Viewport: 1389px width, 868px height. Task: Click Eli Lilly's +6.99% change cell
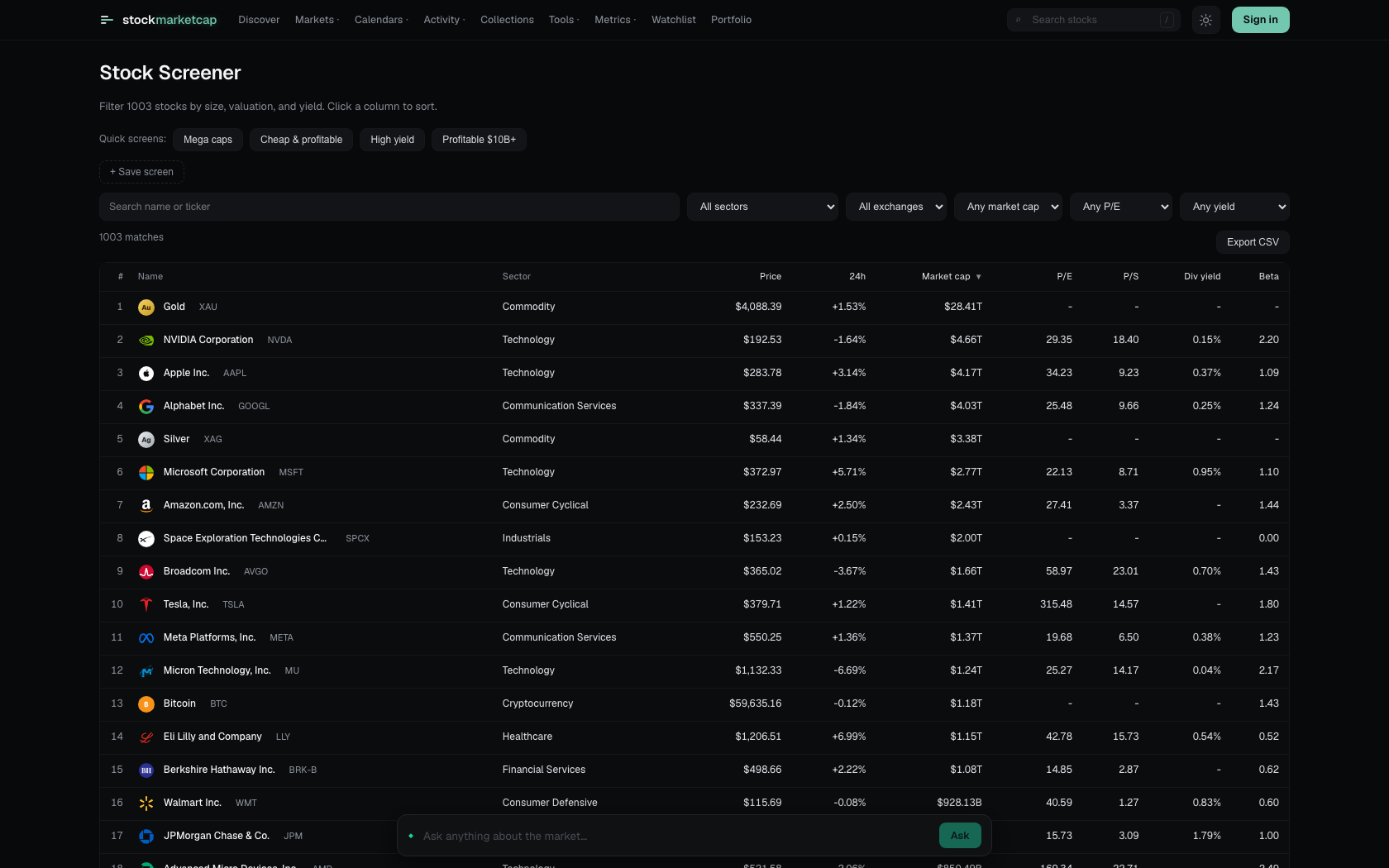(x=849, y=737)
